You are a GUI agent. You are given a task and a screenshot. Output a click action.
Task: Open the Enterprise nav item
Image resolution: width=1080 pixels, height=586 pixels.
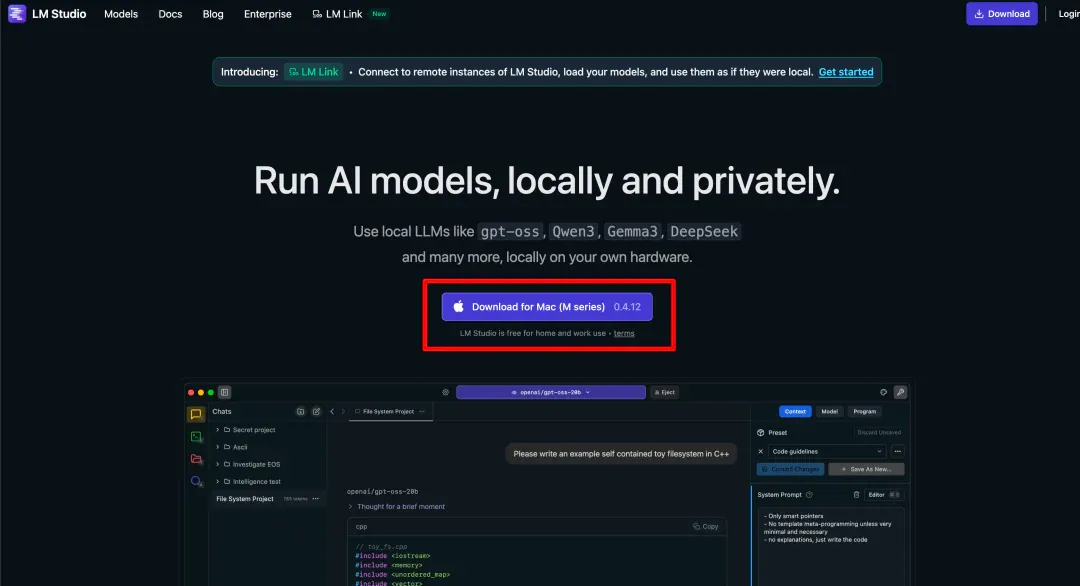click(267, 14)
